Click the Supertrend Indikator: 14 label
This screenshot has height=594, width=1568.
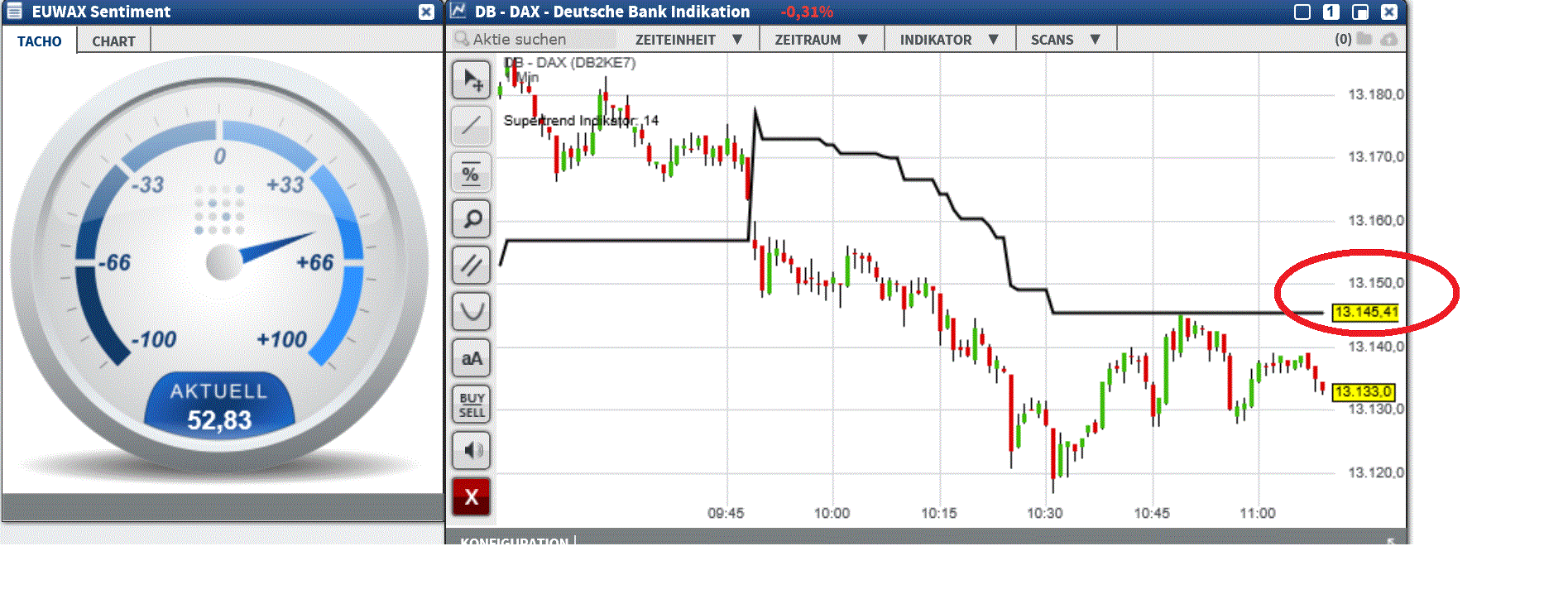[581, 121]
